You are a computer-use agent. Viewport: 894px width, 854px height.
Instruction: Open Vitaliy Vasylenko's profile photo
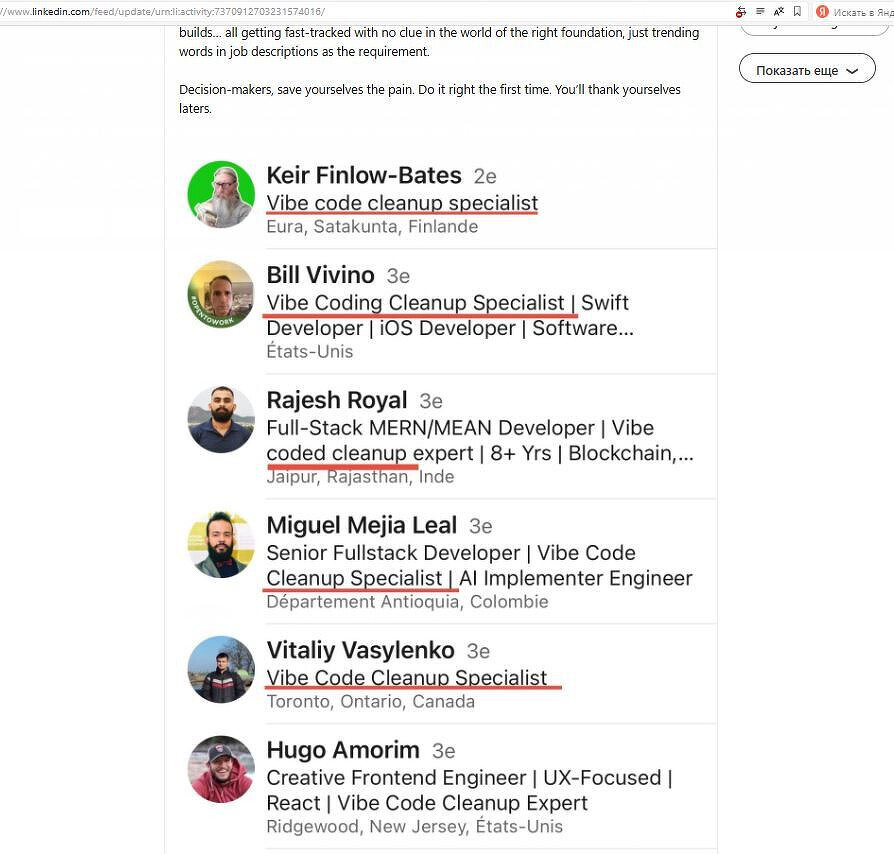coord(221,669)
